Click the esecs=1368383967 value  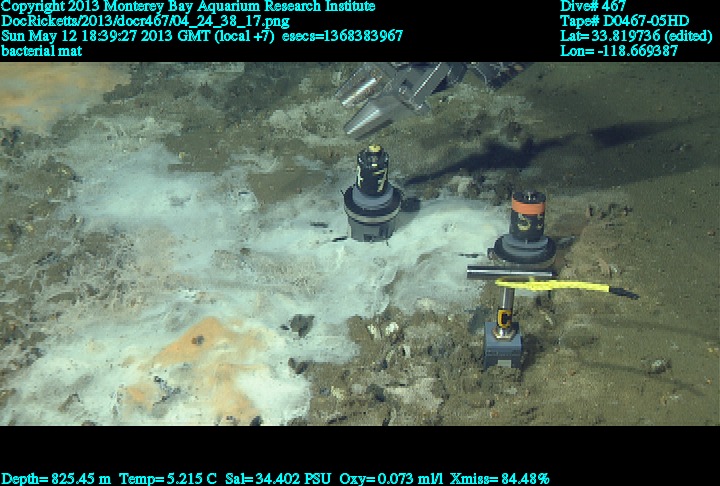343,36
